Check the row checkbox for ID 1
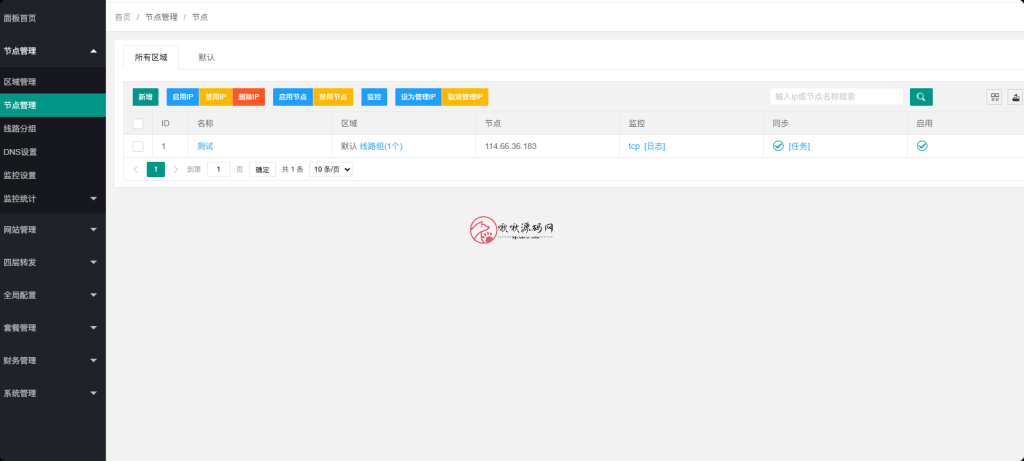This screenshot has width=1024, height=461. point(138,146)
